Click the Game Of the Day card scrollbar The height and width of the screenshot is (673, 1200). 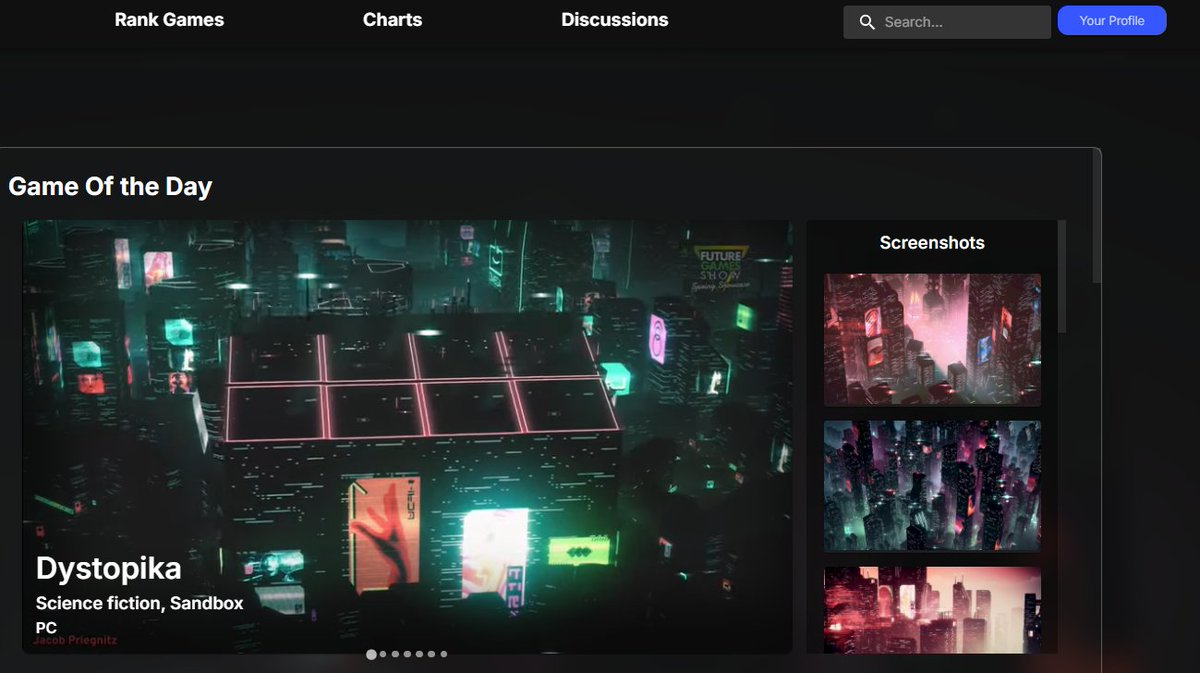1097,217
